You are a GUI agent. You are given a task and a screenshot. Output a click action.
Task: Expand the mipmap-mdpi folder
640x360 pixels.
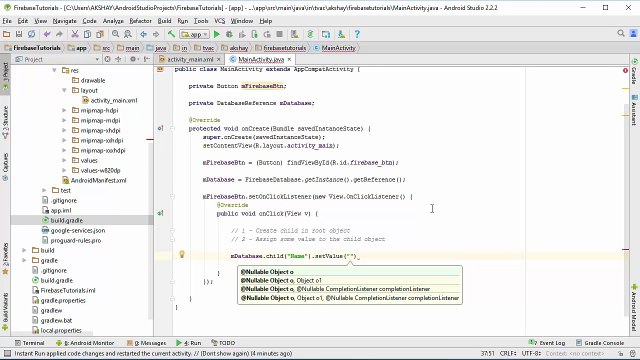pos(64,120)
